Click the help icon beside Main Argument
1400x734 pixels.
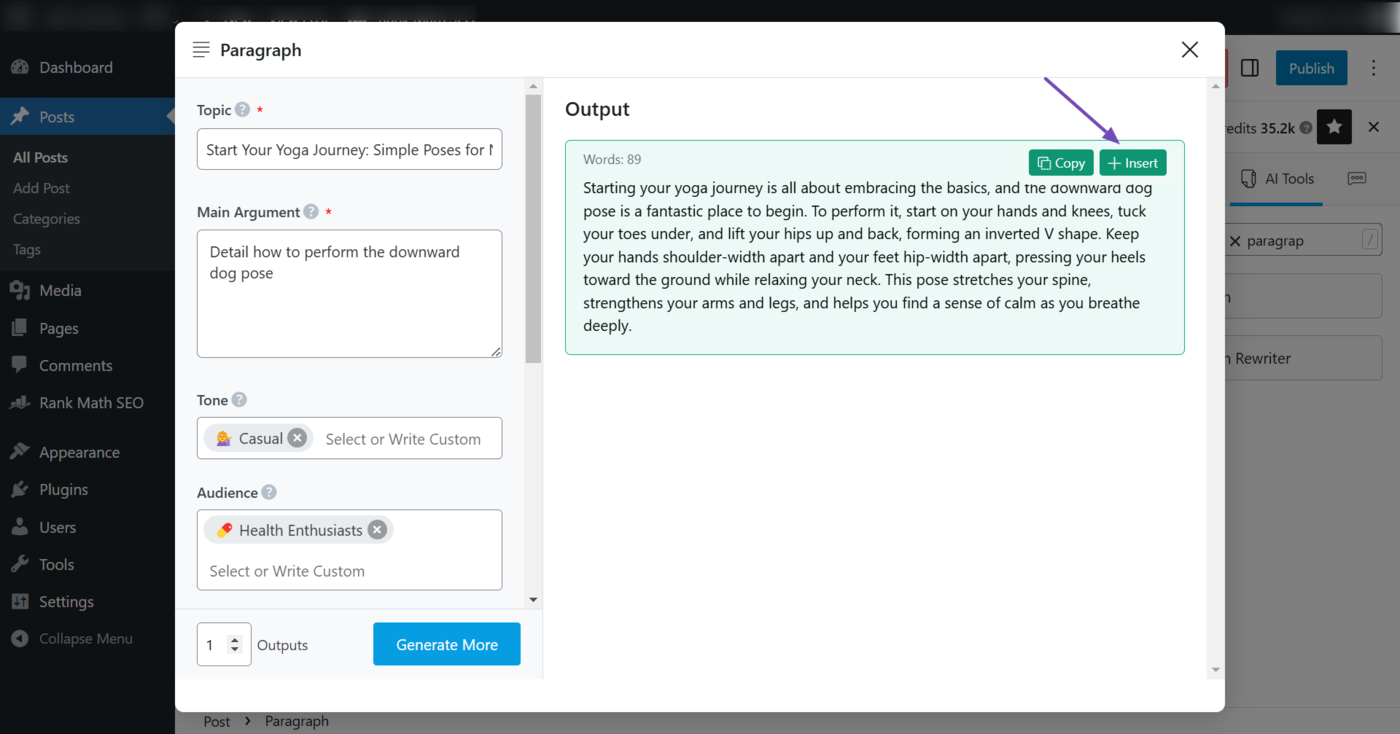310,212
